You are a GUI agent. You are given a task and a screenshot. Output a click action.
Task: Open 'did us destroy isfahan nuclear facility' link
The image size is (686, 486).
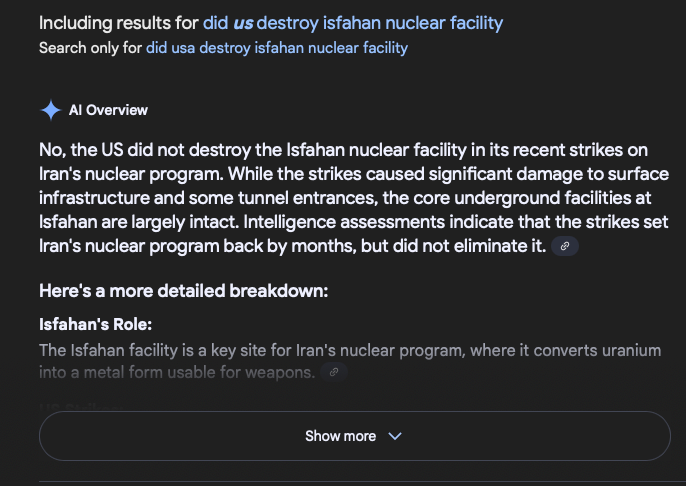(353, 23)
